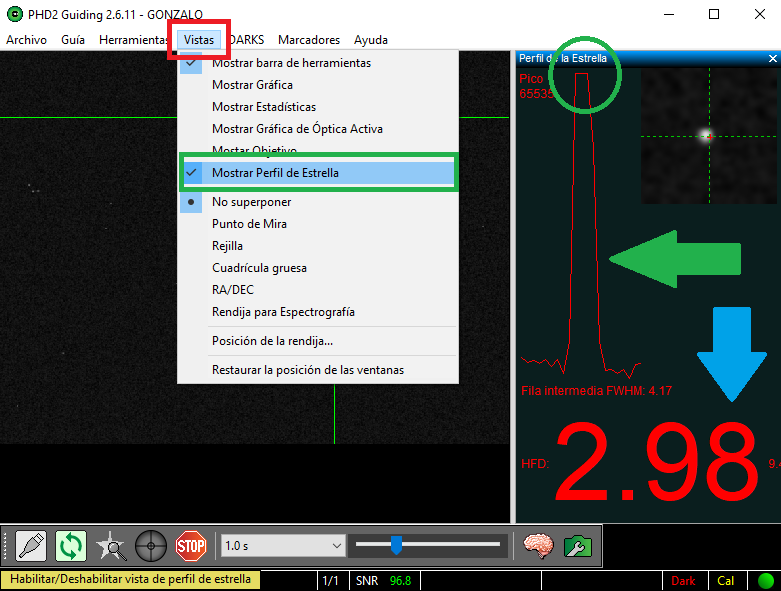The width and height of the screenshot is (781, 591).
Task: Open the Marcadores menu
Action: pyautogui.click(x=309, y=40)
